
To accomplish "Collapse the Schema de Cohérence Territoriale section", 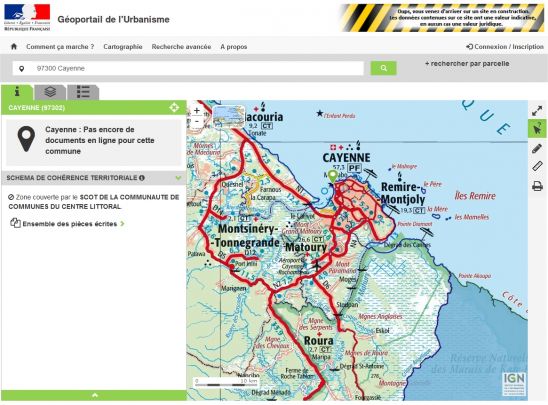I will (x=178, y=178).
